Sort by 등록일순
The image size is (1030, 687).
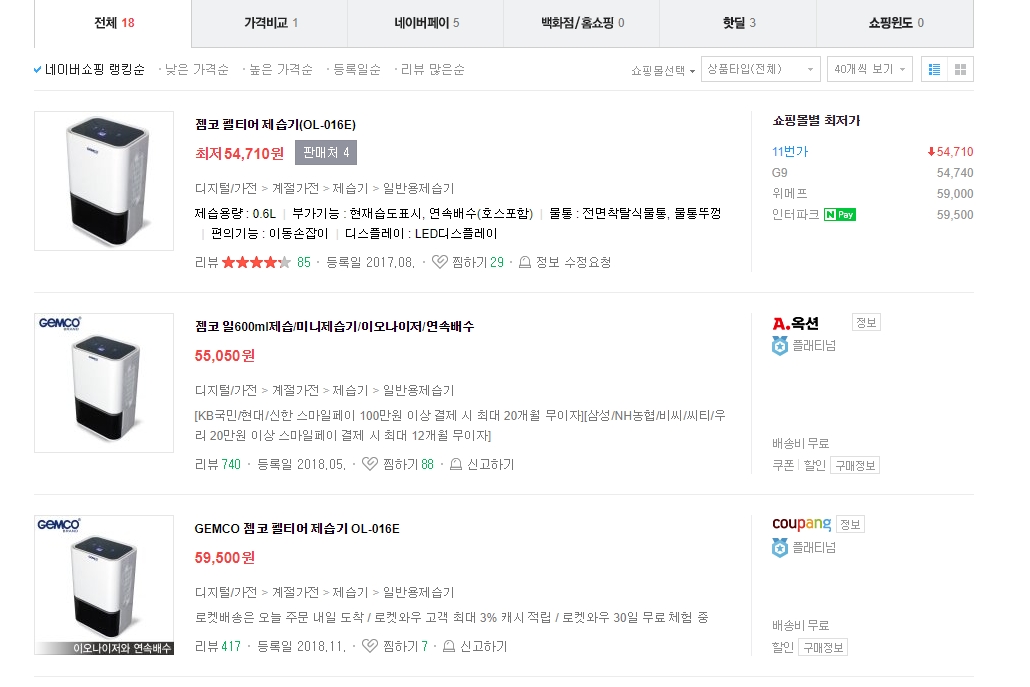pos(357,69)
